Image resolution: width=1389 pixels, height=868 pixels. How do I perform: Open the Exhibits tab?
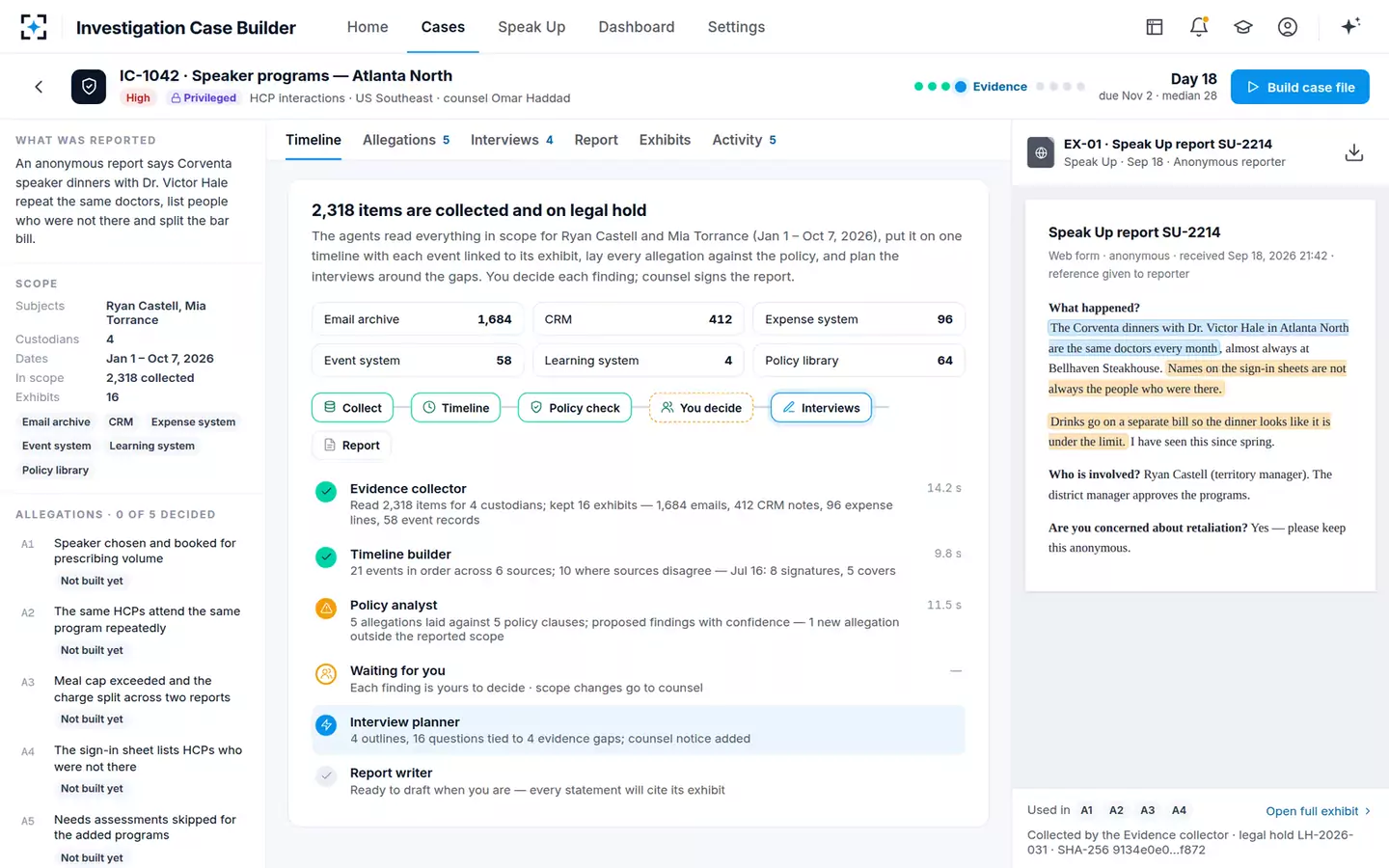[x=665, y=140]
